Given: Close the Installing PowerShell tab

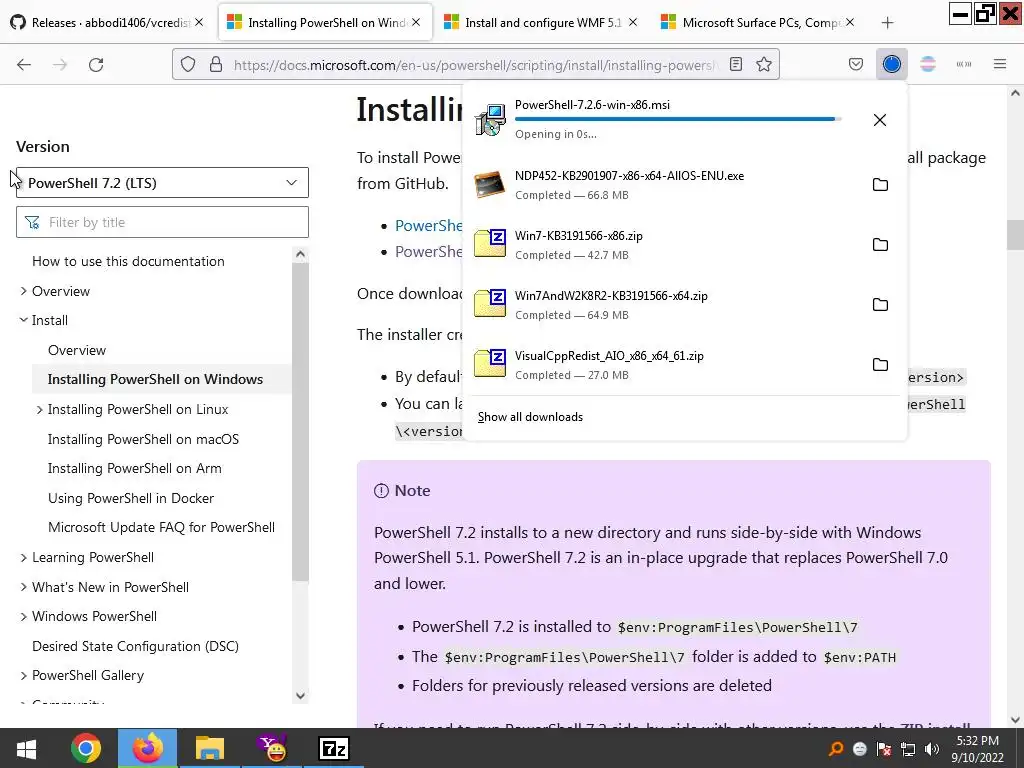Looking at the screenshot, I should 416,22.
